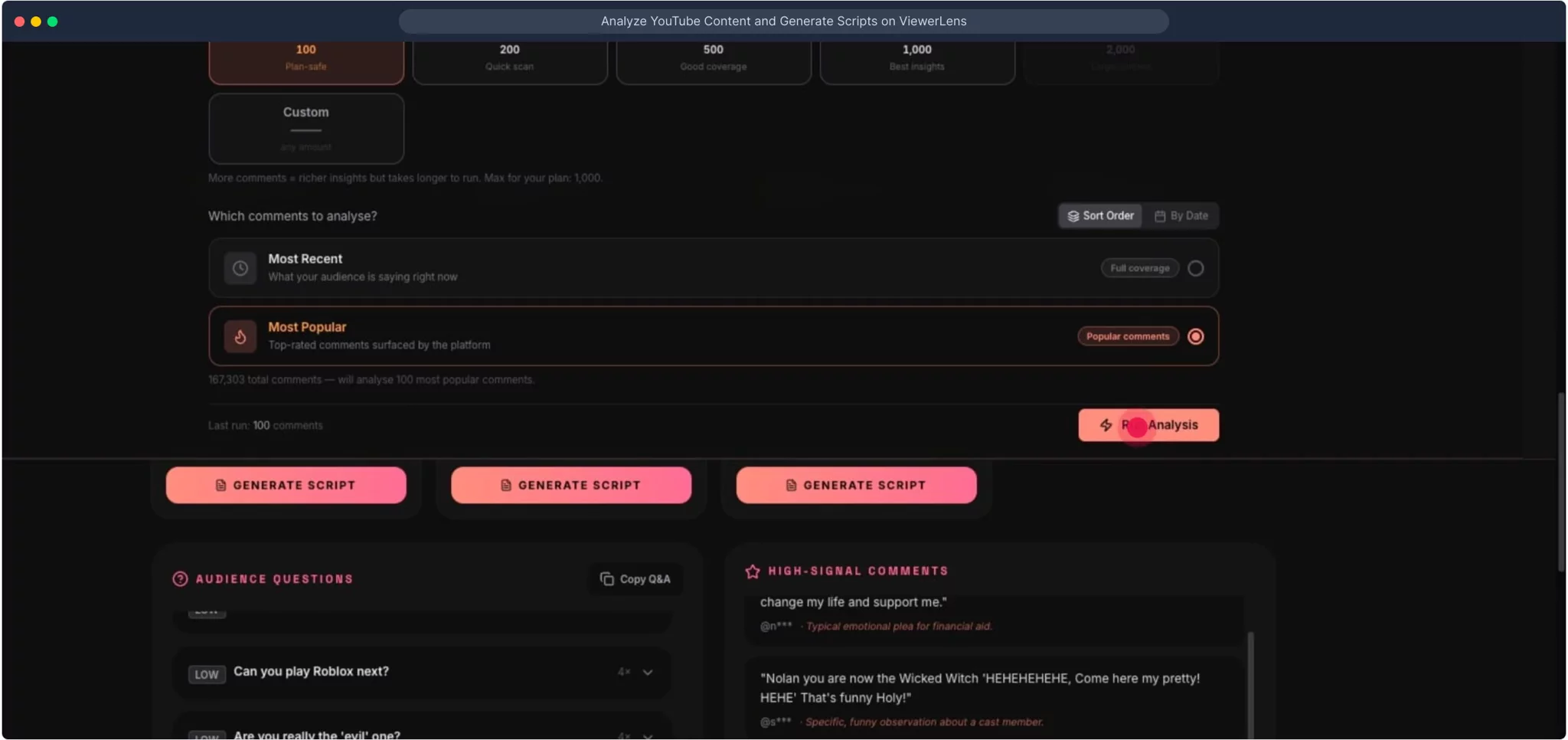Click the Most Recent clock icon
This screenshot has width=1568, height=740.
click(x=240, y=268)
